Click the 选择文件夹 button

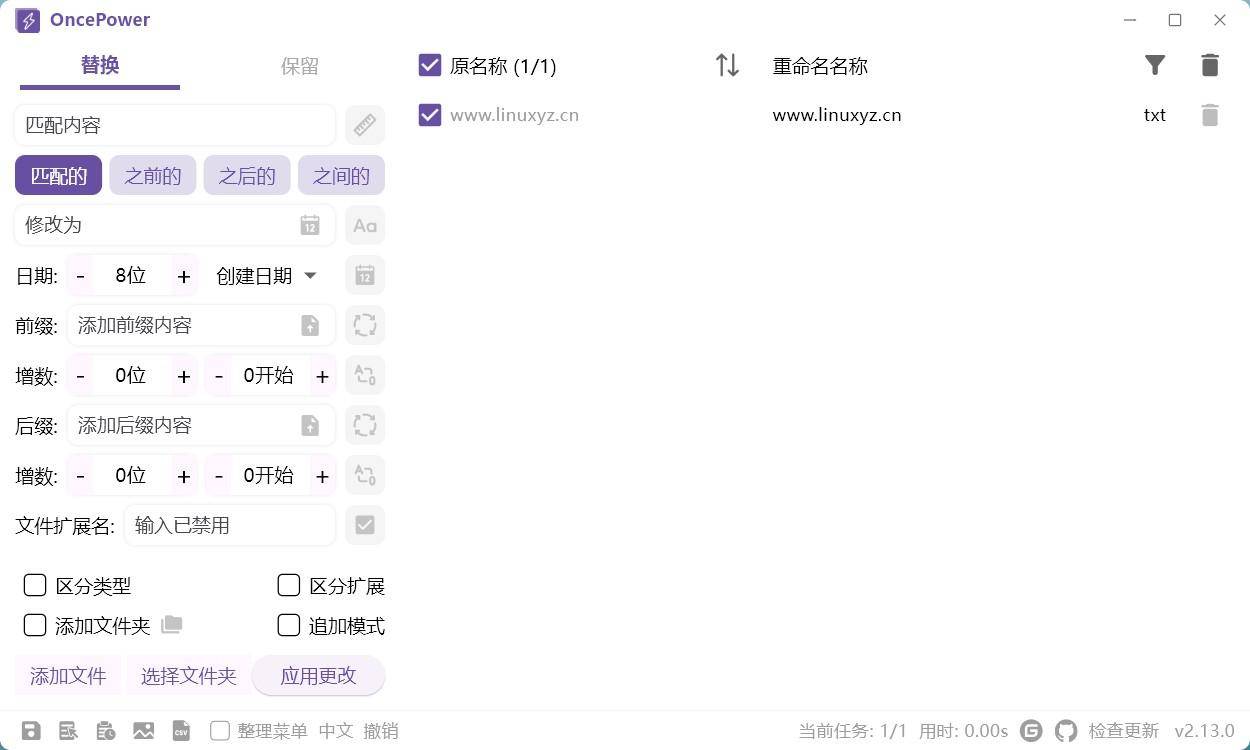(188, 676)
